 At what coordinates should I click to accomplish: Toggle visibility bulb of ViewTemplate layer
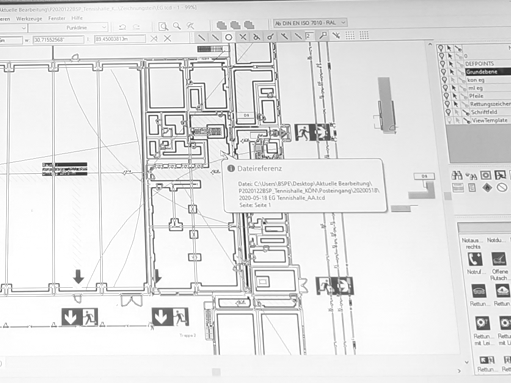pyautogui.click(x=449, y=120)
